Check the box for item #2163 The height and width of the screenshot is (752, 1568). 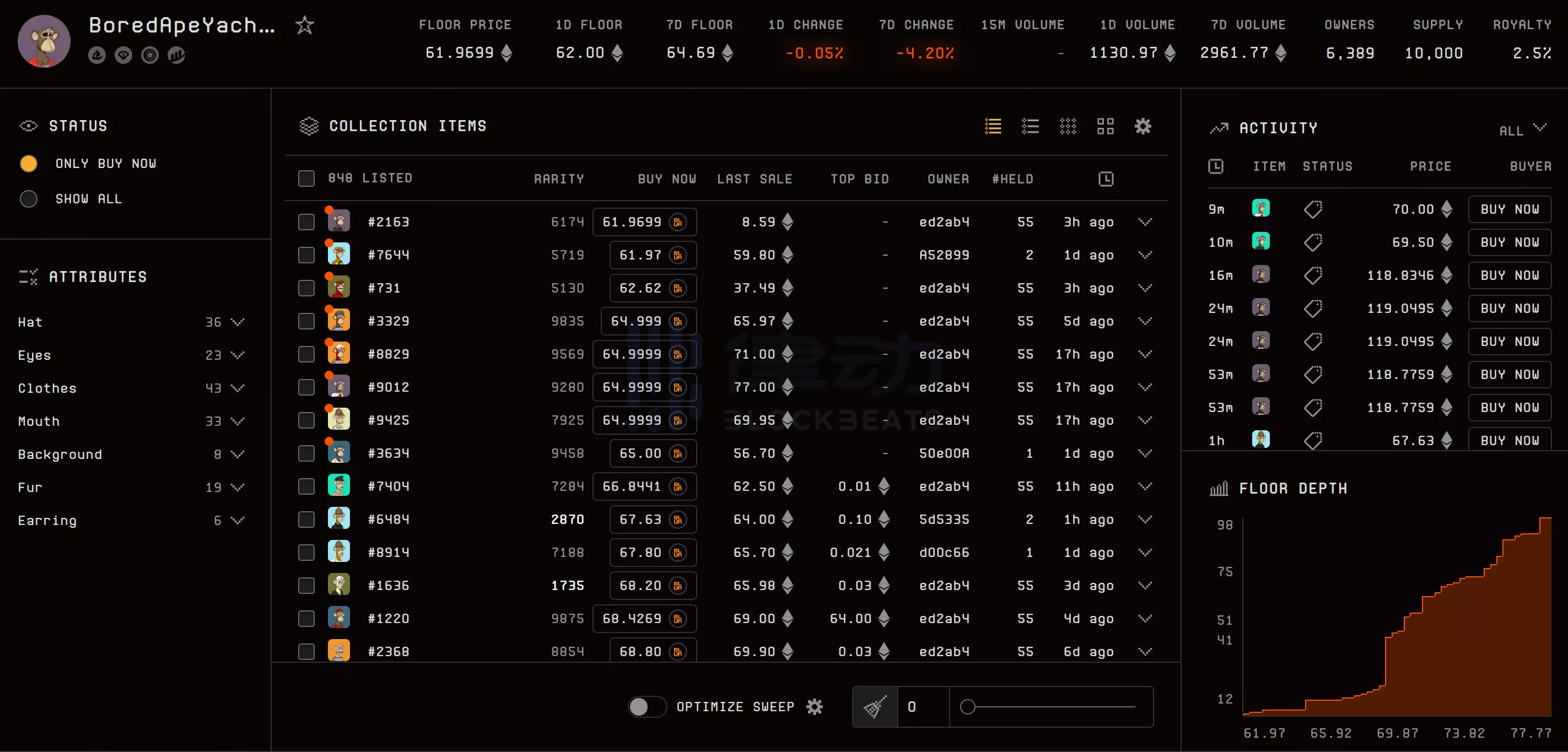click(x=306, y=222)
